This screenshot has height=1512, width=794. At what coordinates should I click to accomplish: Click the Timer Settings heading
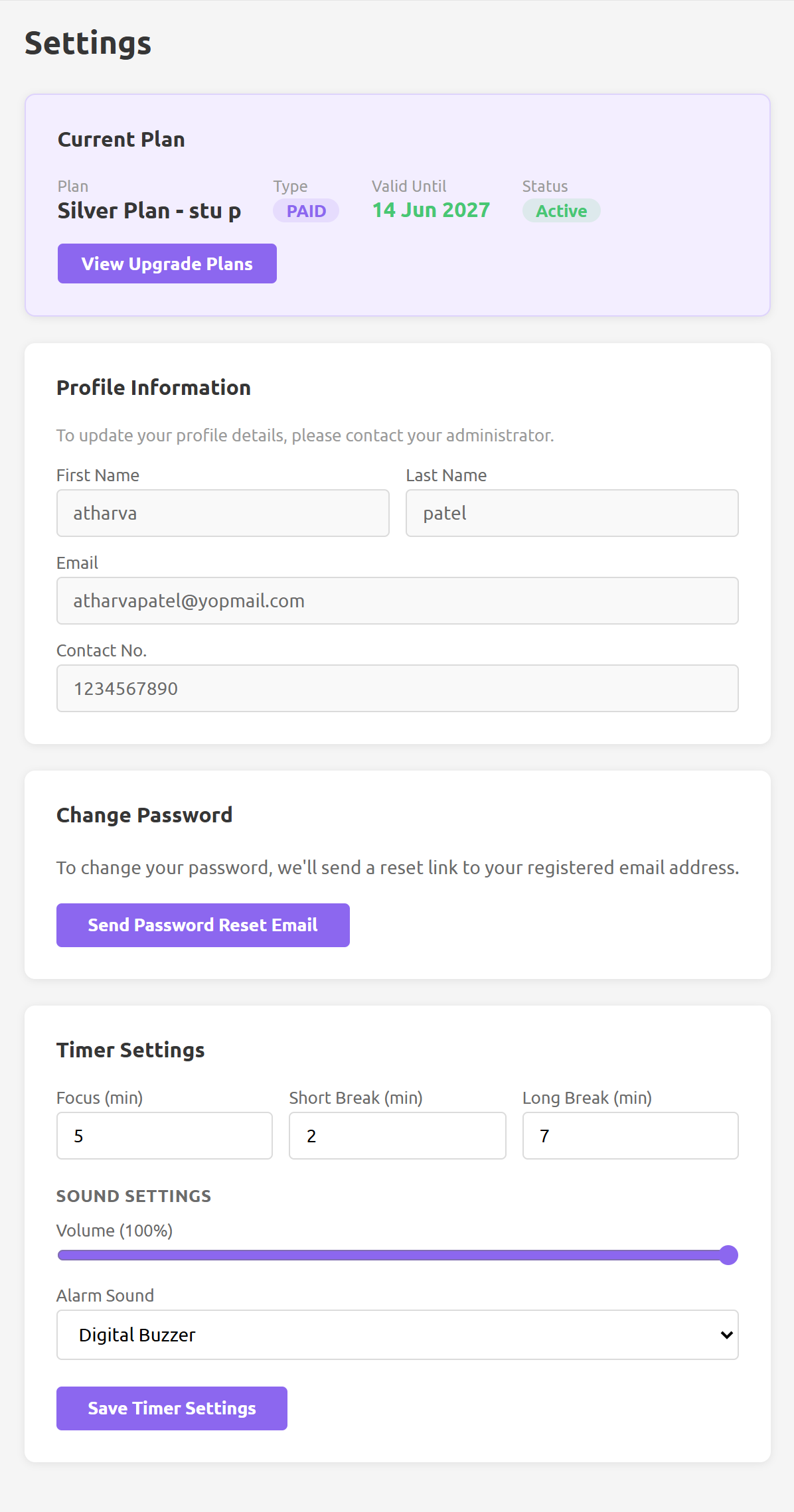tap(131, 1050)
